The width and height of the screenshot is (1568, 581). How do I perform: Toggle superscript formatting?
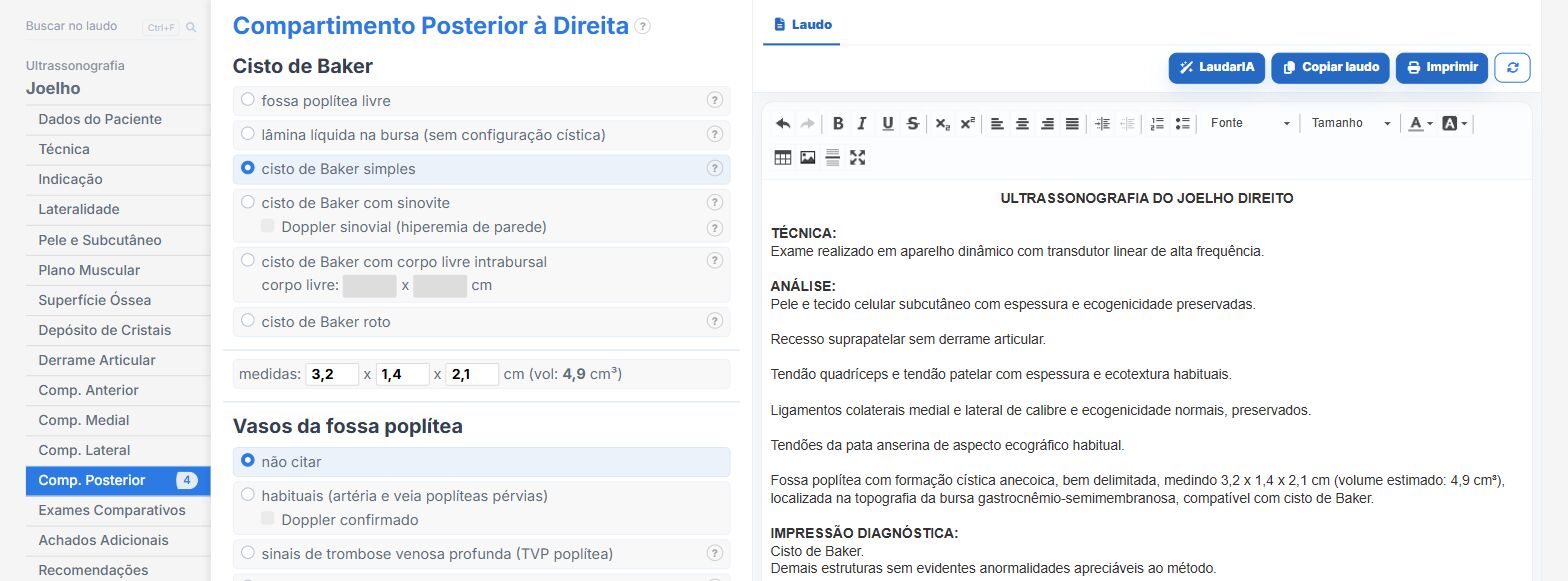968,124
